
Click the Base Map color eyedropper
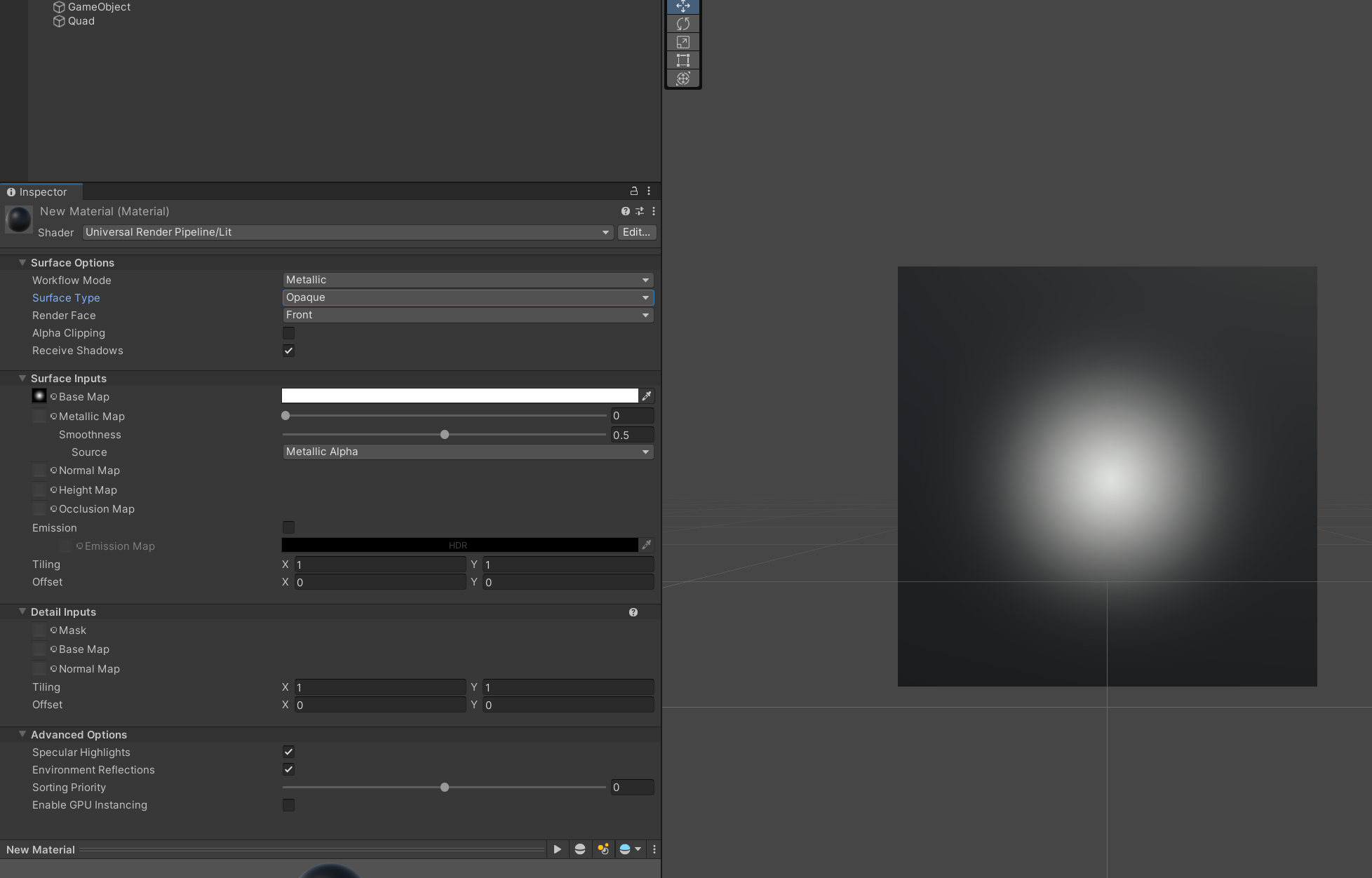[x=646, y=396]
